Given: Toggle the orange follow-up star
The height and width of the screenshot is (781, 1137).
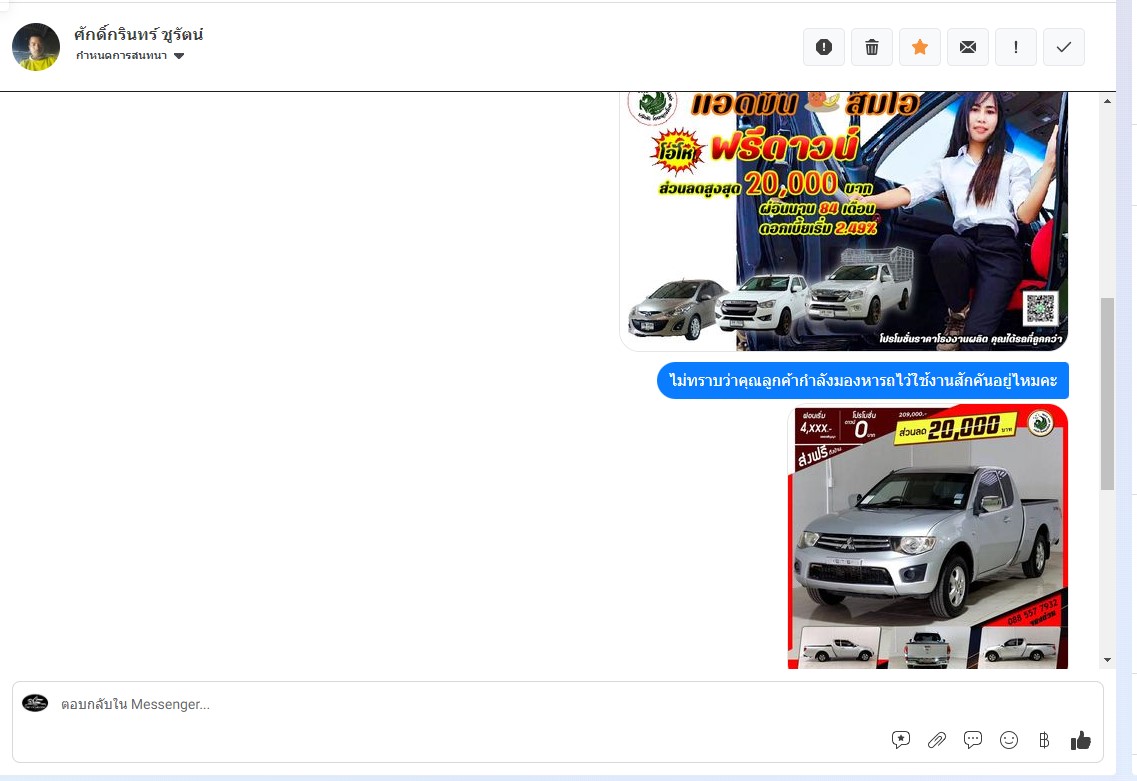Looking at the screenshot, I should point(920,47).
